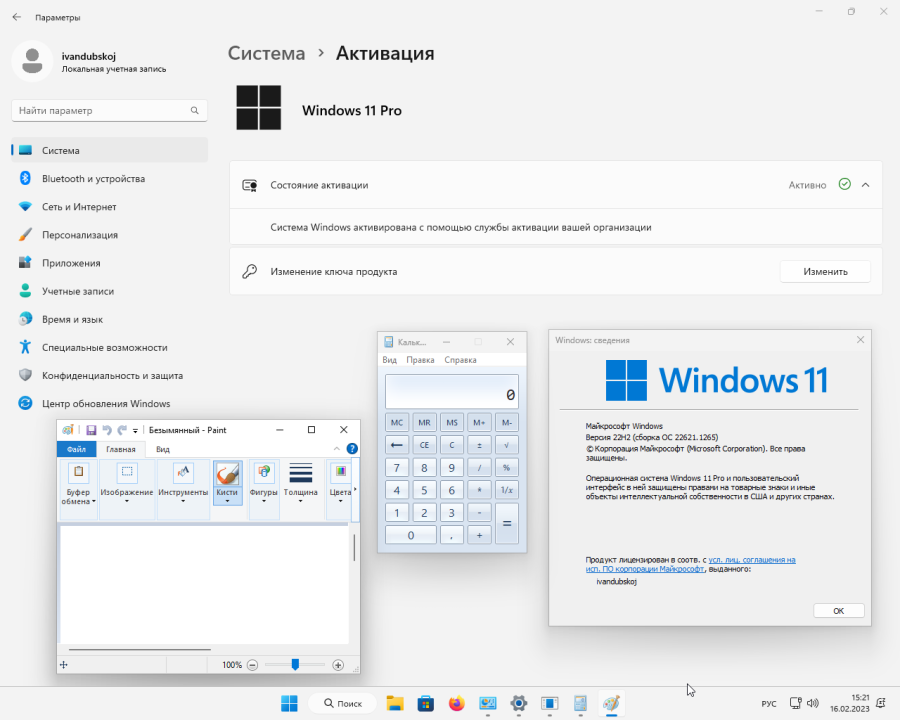Screen dimensions: 900x720
Task: Undo last action in Paint
Action: coord(107,430)
